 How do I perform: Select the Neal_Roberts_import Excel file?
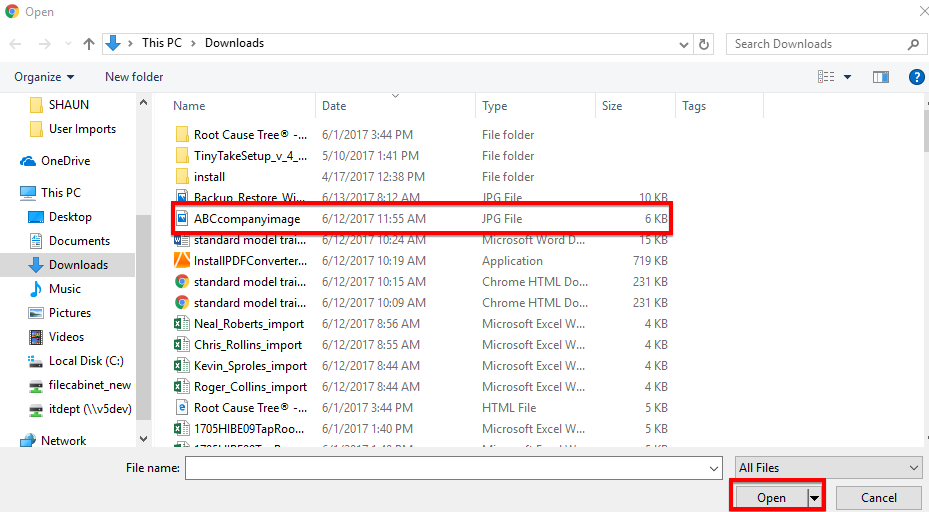click(248, 324)
